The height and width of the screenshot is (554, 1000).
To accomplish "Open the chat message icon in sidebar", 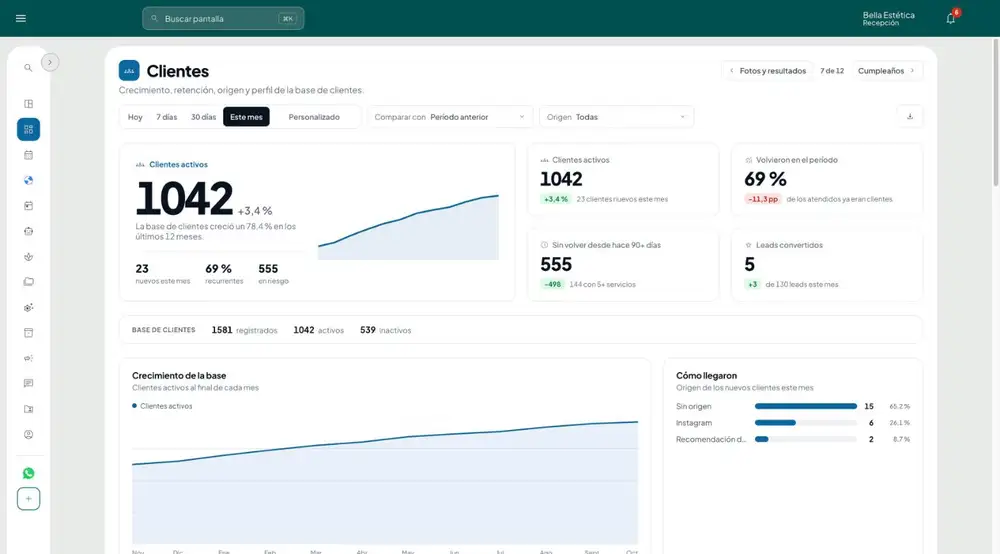I will 28,384.
